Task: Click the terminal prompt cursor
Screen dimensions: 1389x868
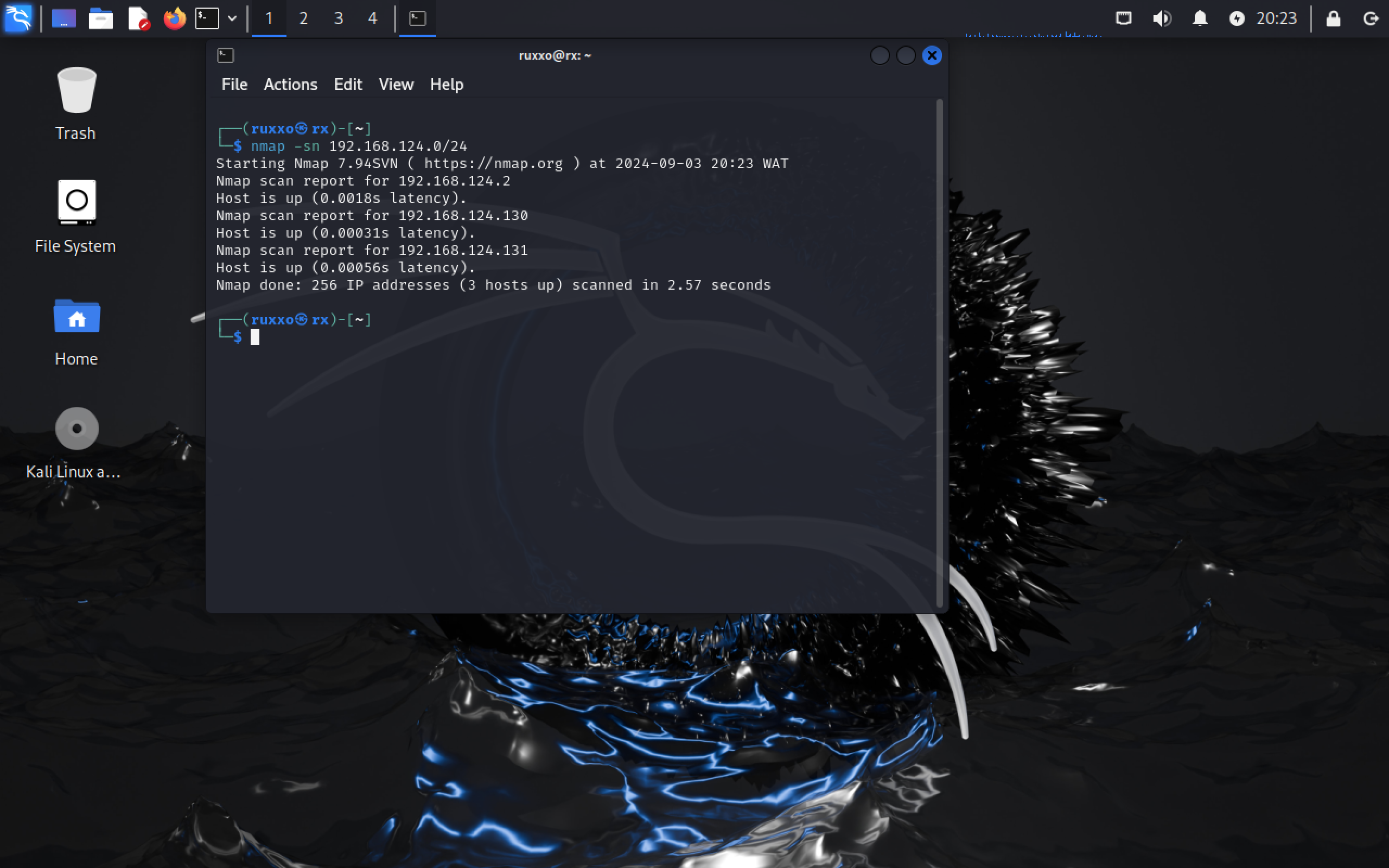Action: [x=255, y=337]
